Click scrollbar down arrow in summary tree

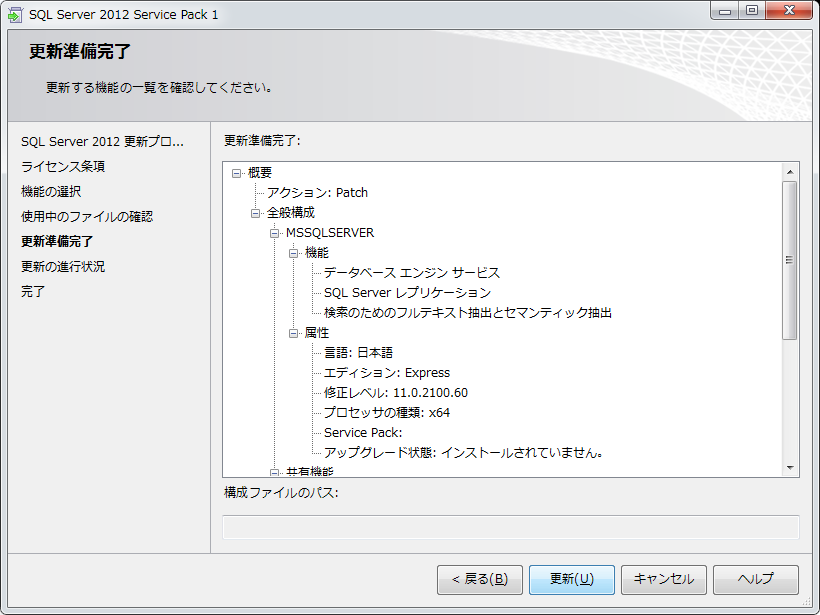click(x=789, y=467)
